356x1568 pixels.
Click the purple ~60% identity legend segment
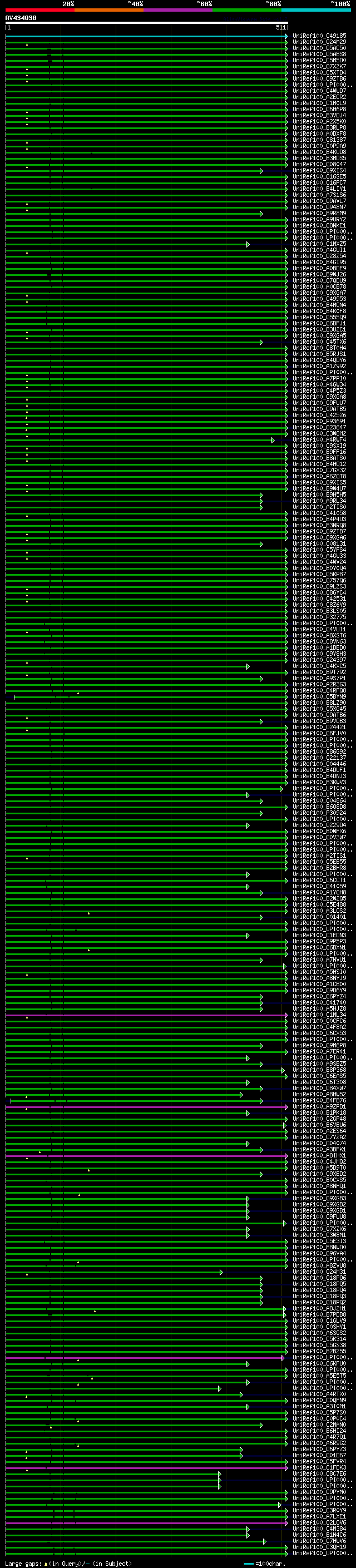click(179, 10)
